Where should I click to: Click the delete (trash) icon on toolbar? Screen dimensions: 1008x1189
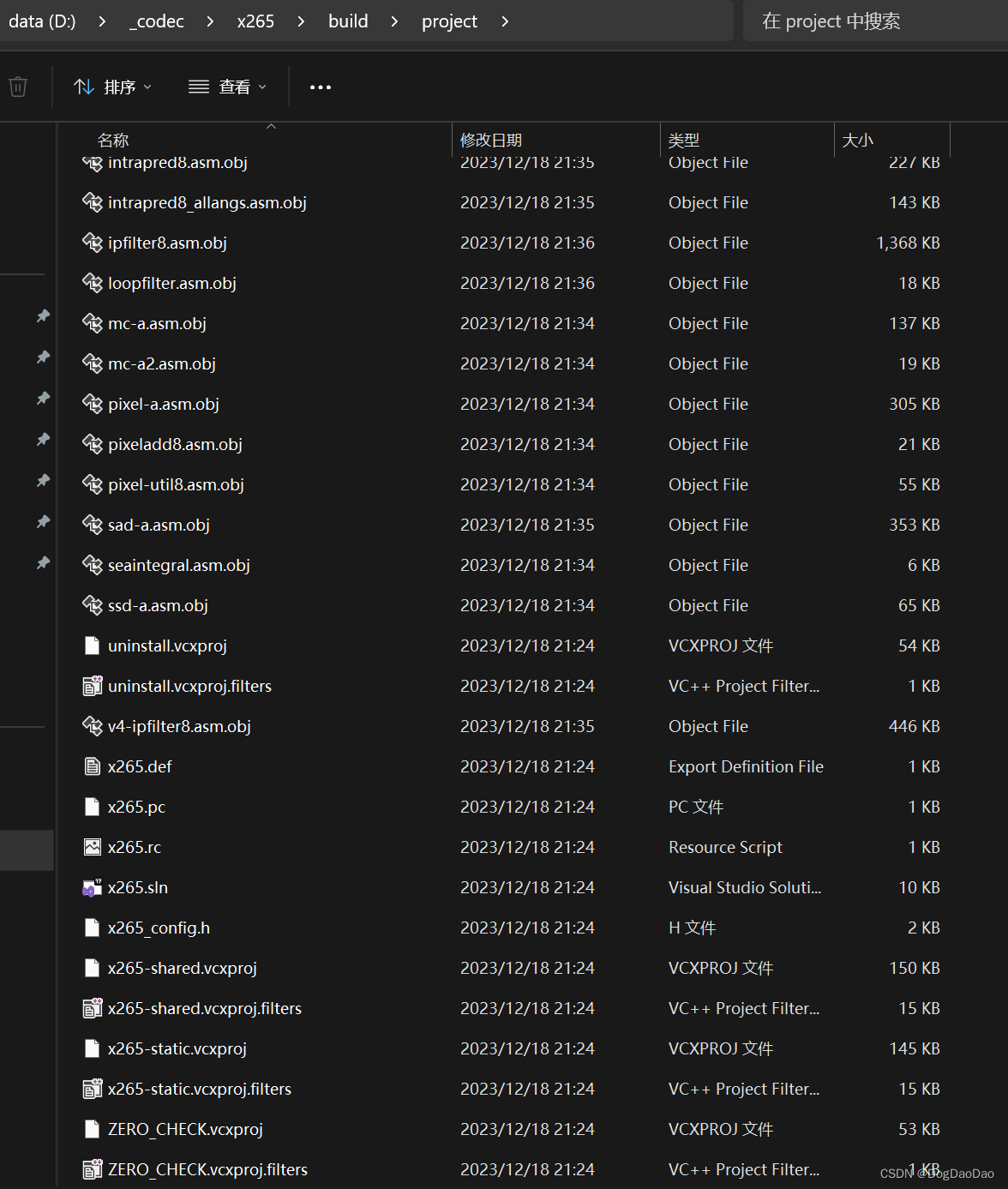[x=18, y=87]
